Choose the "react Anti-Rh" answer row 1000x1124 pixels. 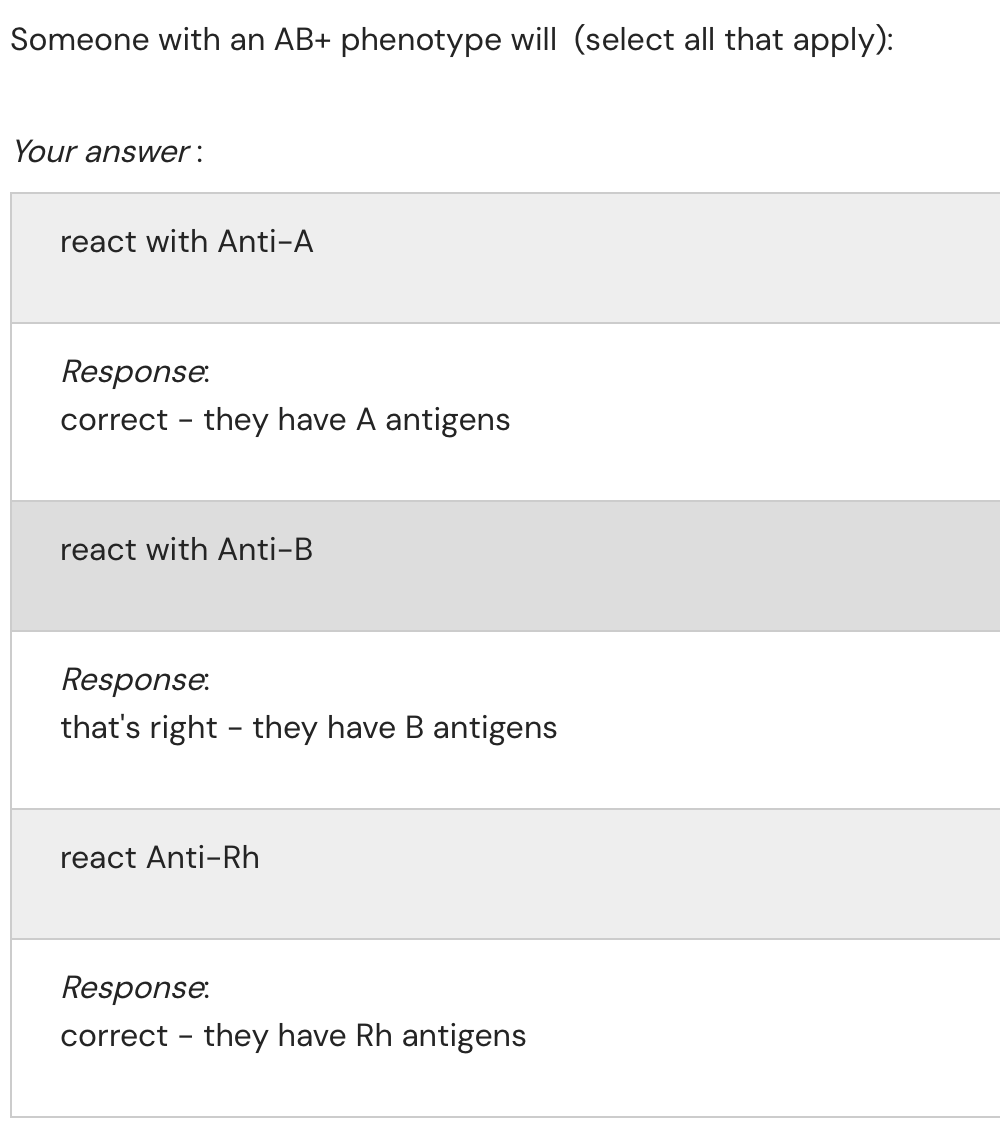(x=160, y=858)
